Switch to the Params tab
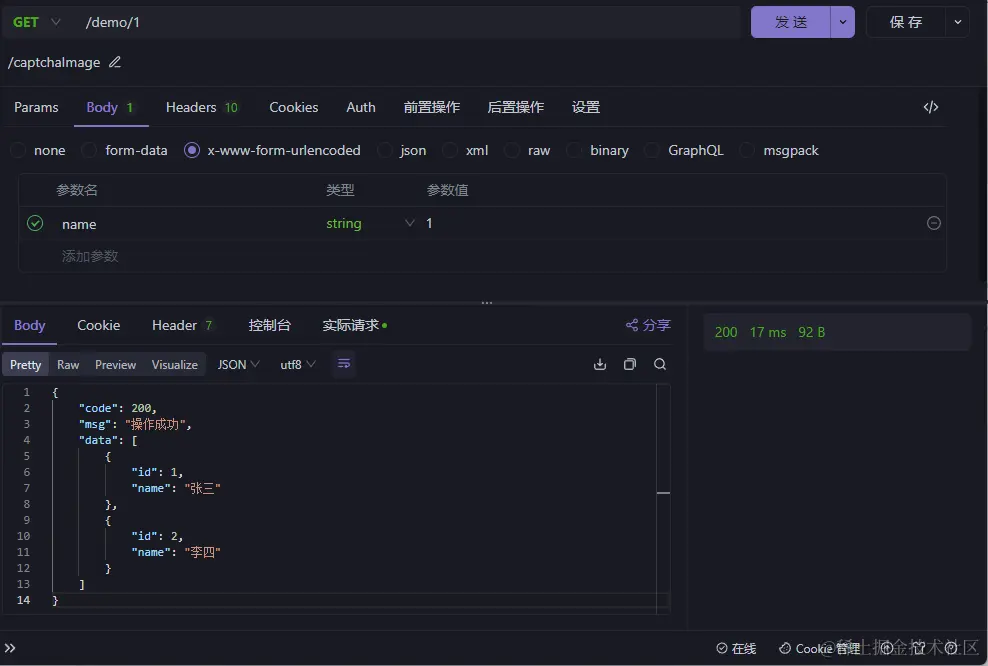Viewport: 988px width, 666px height. (x=36, y=107)
